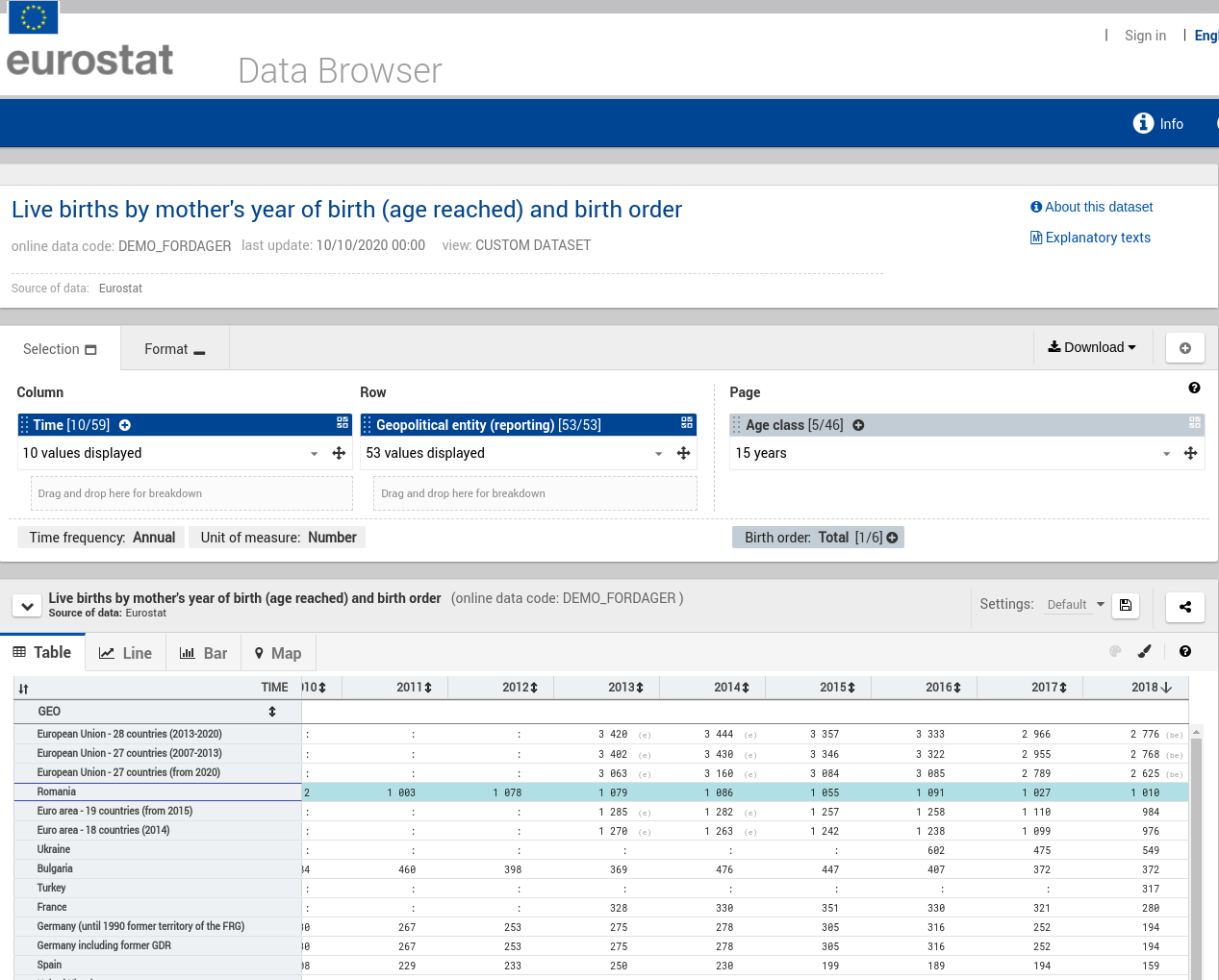Click the table vertical scrollbar
This screenshot has width=1219, height=980.
click(x=1196, y=856)
